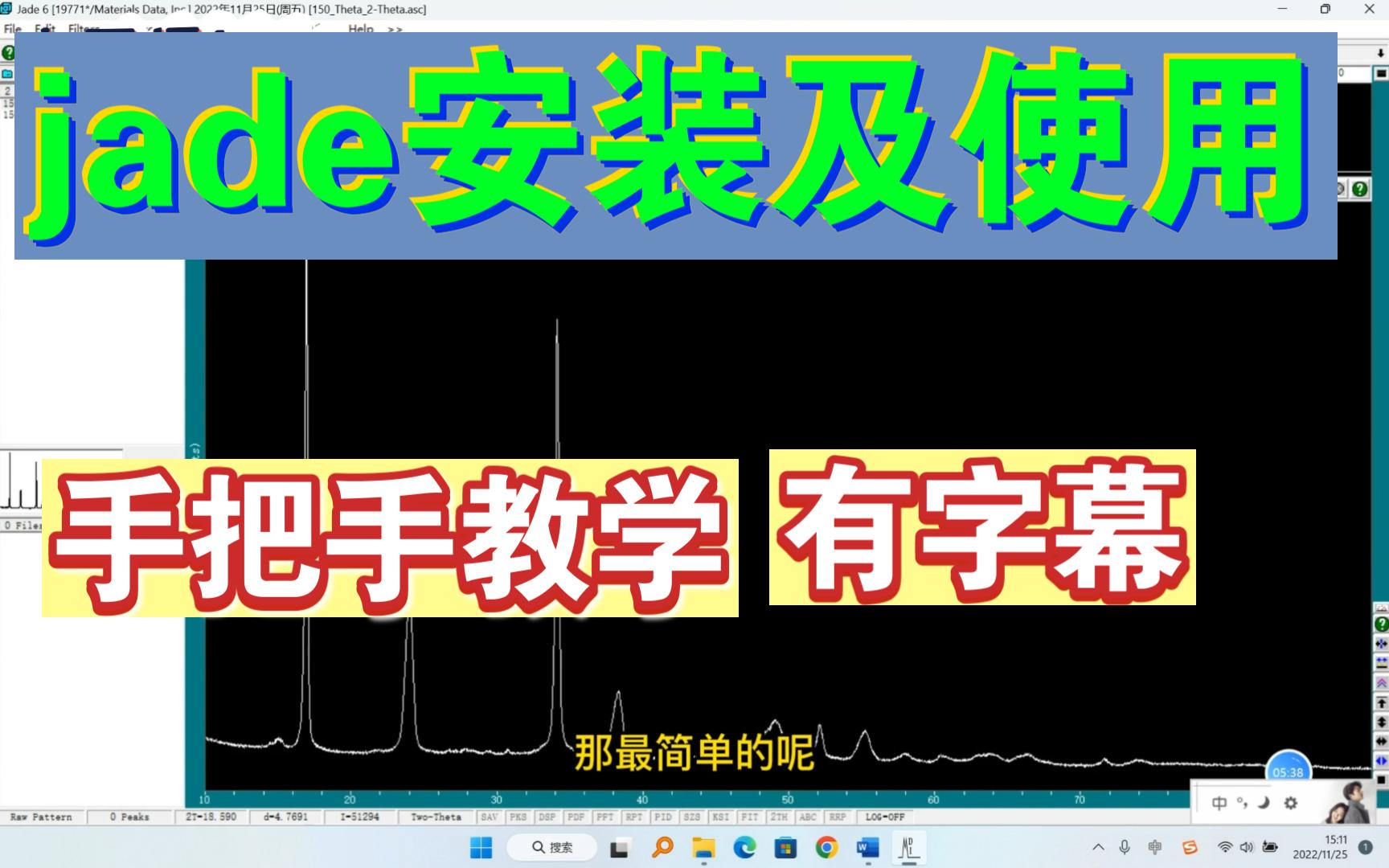Open the clock showing 15:11 2022/11/25

[x=1320, y=847]
